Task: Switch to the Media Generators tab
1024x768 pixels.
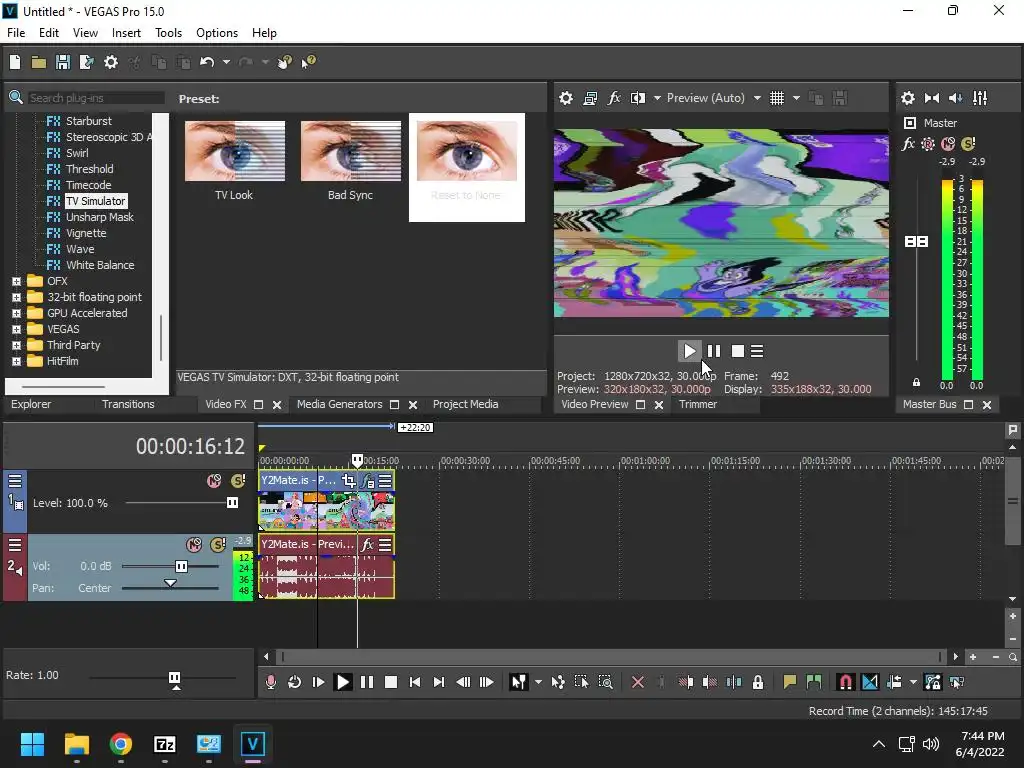Action: click(x=340, y=404)
